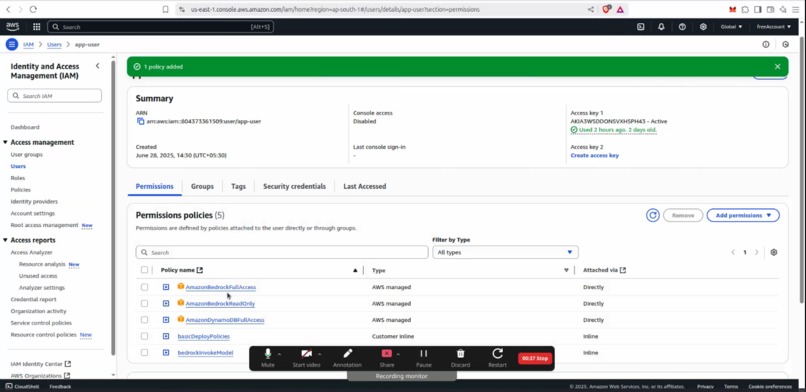This screenshot has height=392, width=806.
Task: Copy the user ARN with copy icon
Action: point(140,121)
